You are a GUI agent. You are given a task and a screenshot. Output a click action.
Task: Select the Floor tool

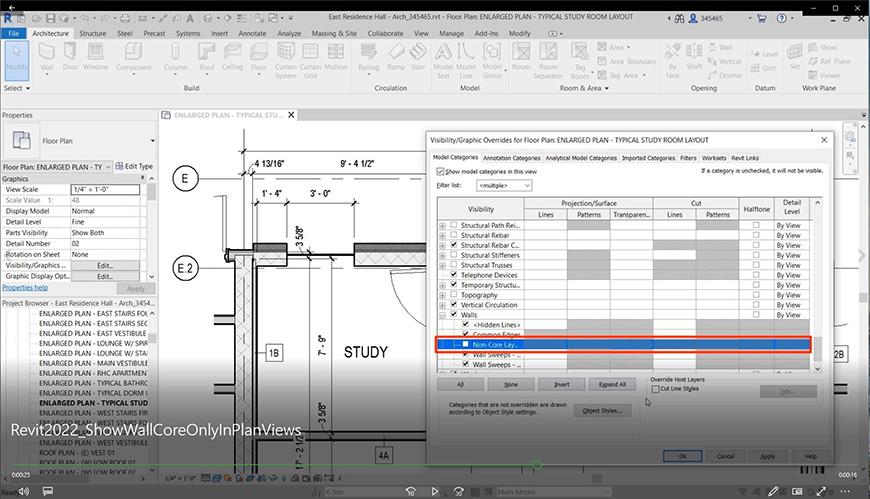point(259,58)
